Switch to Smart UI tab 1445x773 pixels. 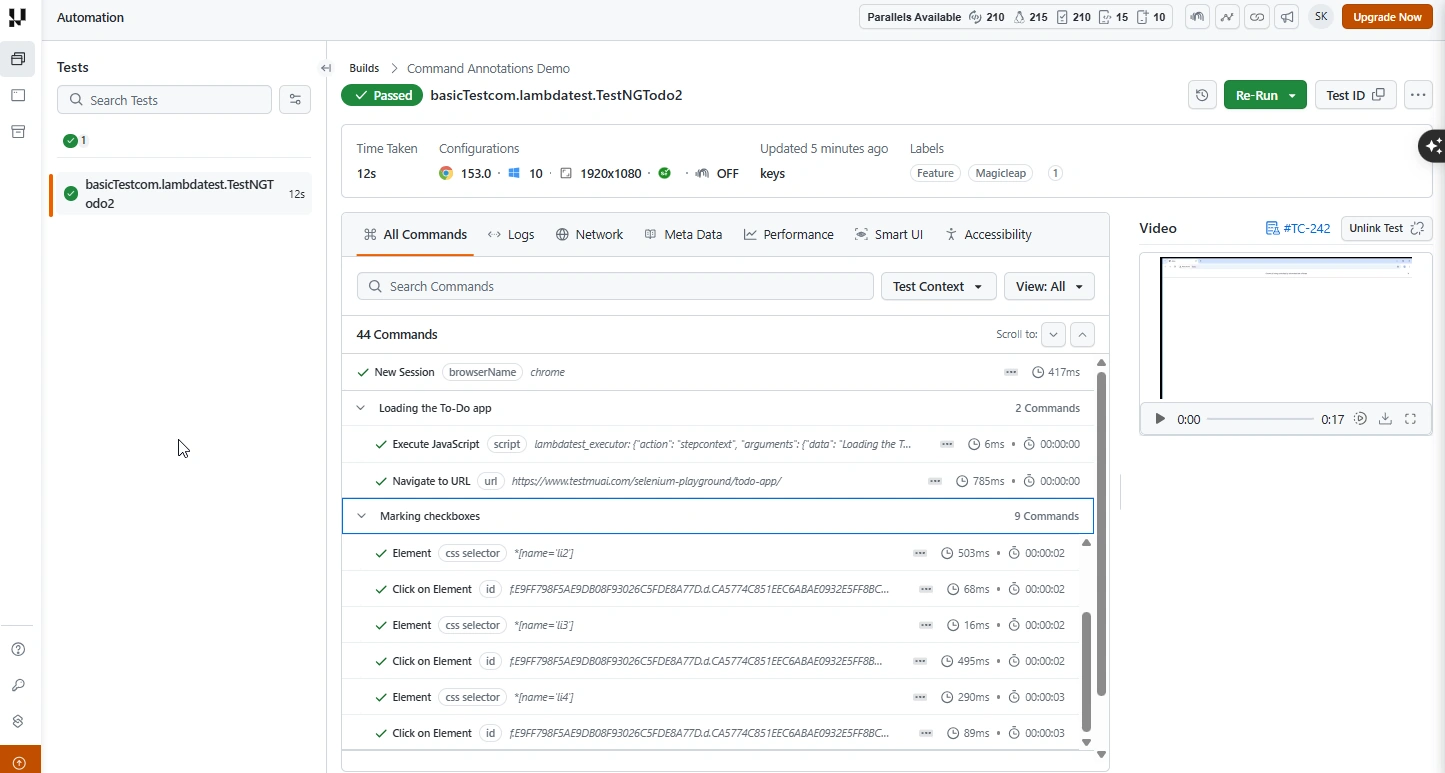click(888, 234)
